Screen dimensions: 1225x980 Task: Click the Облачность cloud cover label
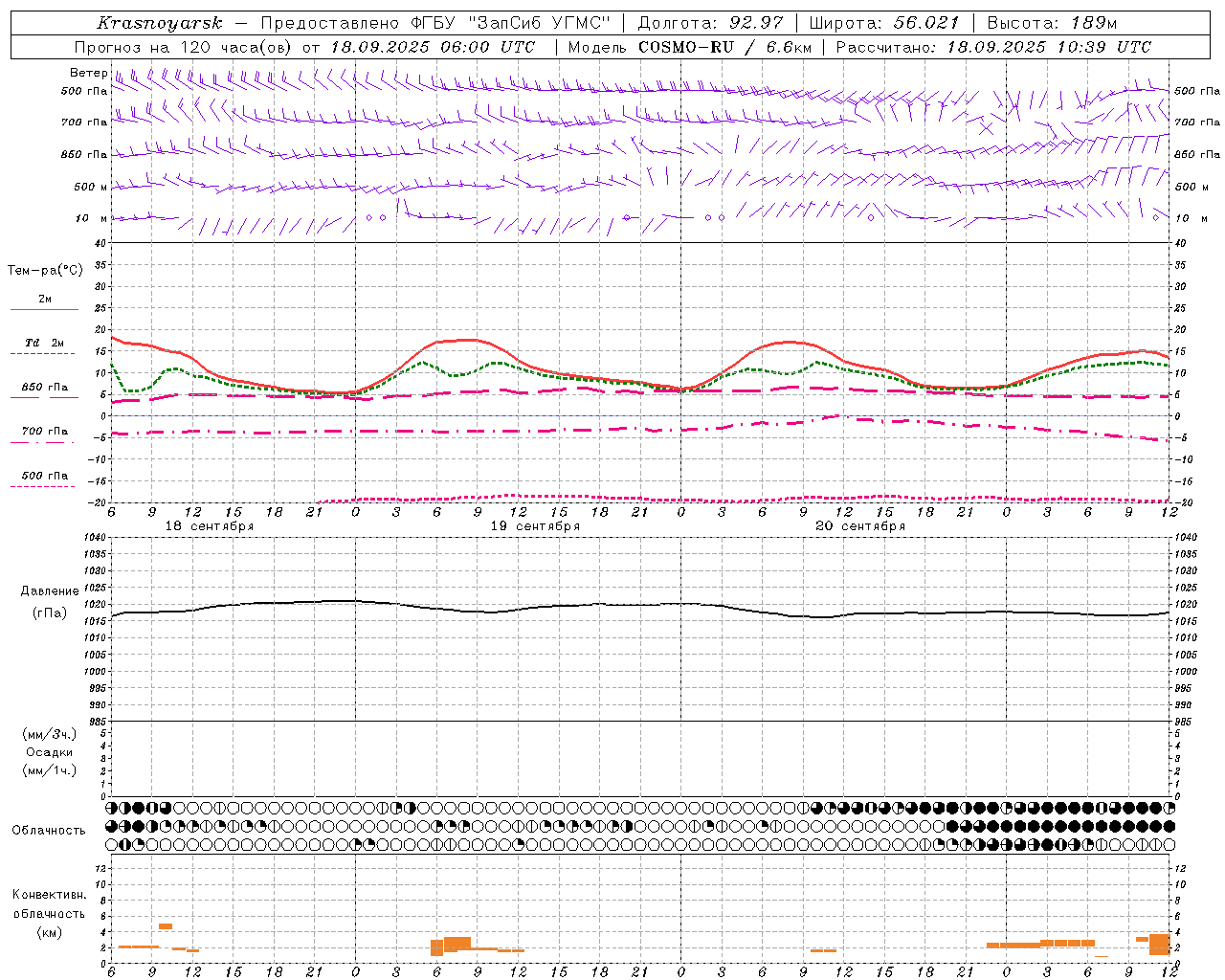(49, 830)
